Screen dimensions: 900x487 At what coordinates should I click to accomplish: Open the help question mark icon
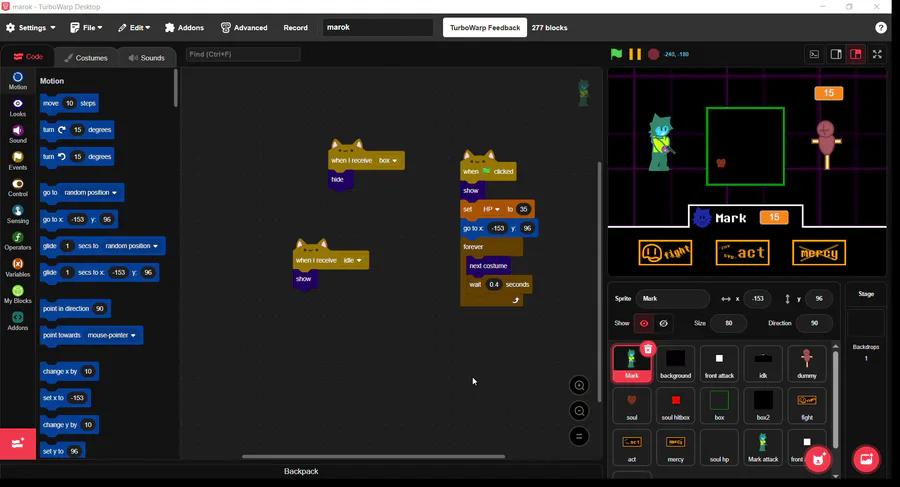click(x=881, y=28)
